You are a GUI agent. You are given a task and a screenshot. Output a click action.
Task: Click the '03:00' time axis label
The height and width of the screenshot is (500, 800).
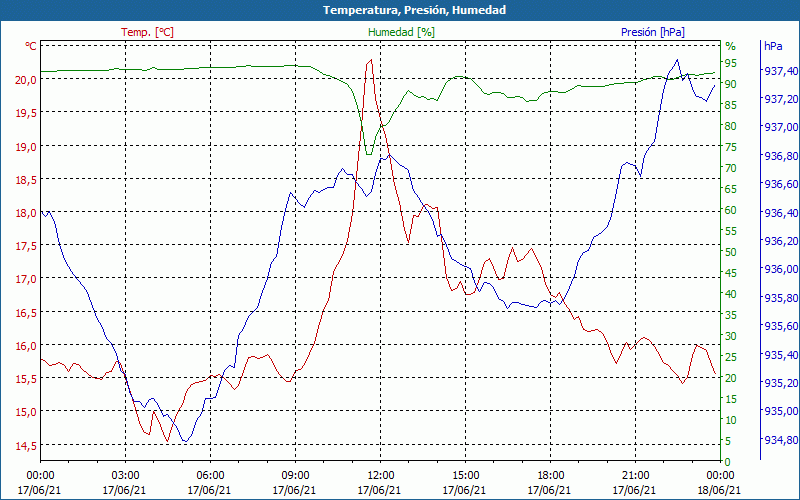pos(125,476)
